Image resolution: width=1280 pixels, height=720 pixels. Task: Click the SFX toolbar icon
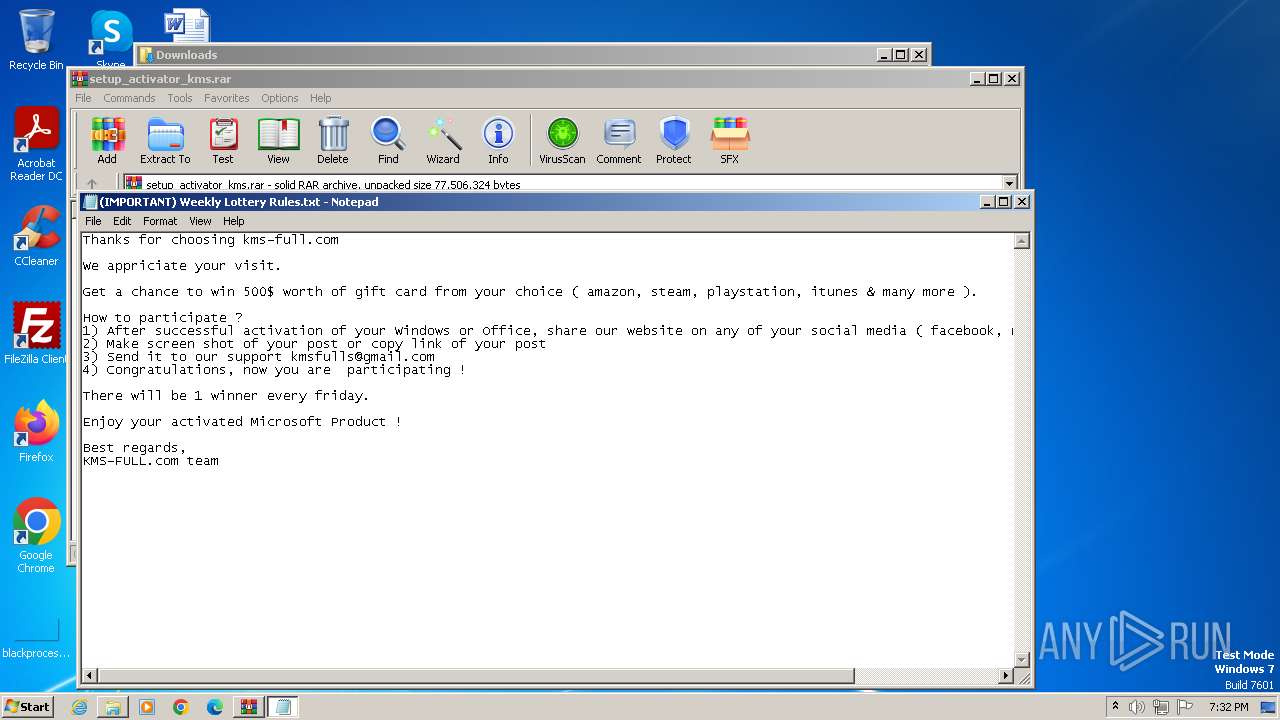click(x=730, y=141)
